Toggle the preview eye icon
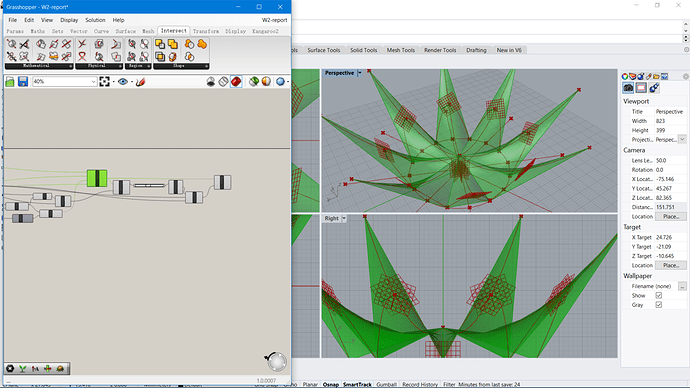 point(123,81)
